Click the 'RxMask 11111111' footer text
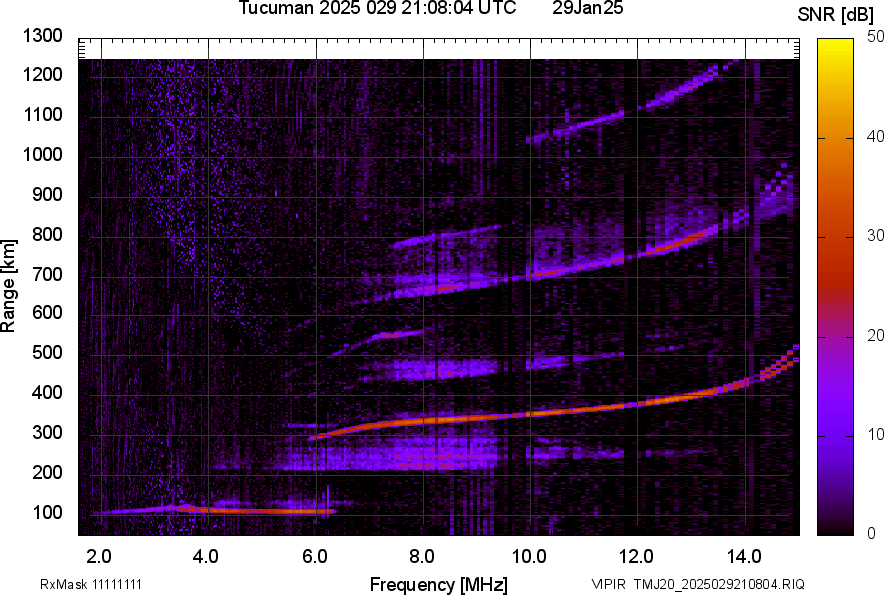The height and width of the screenshot is (595, 884). click(91, 584)
